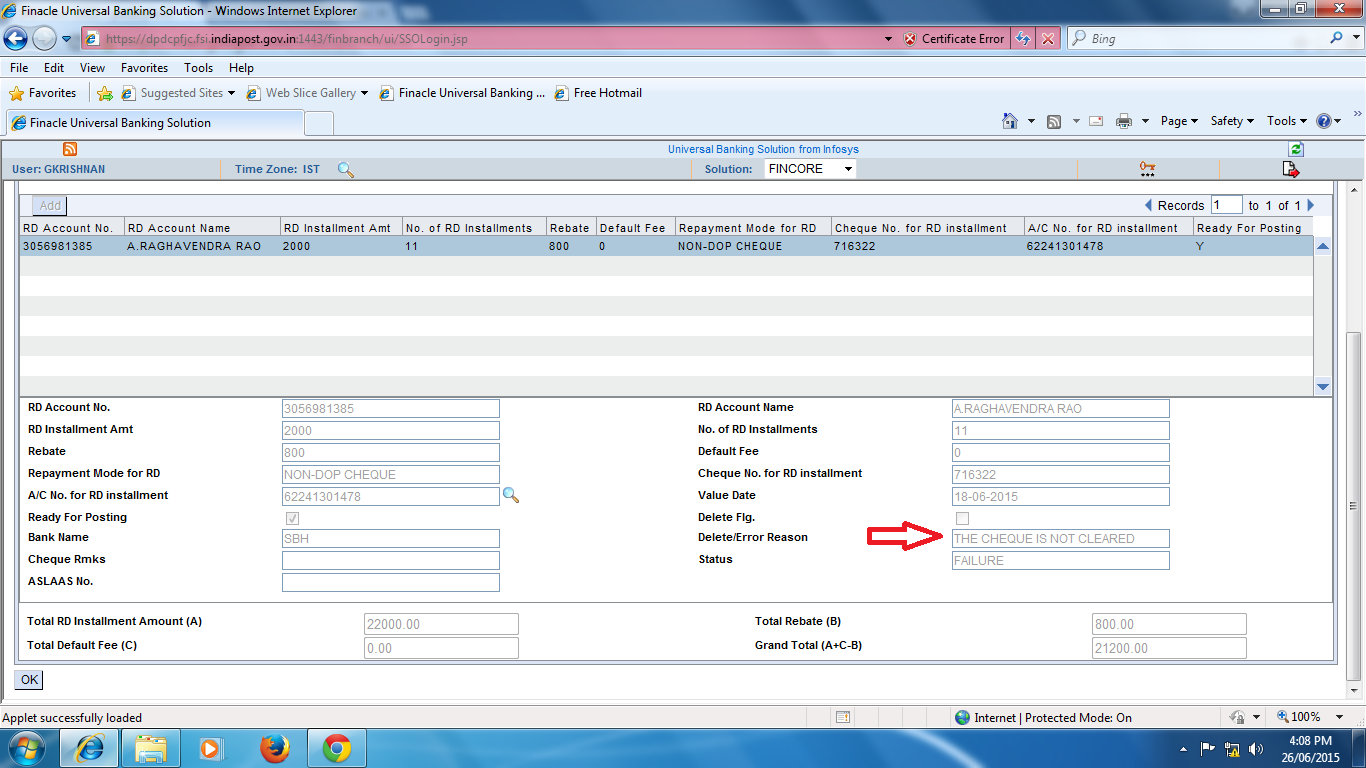This screenshot has width=1366, height=768.
Task: Open the Suggested Sites dropdown
Action: pyautogui.click(x=180, y=91)
